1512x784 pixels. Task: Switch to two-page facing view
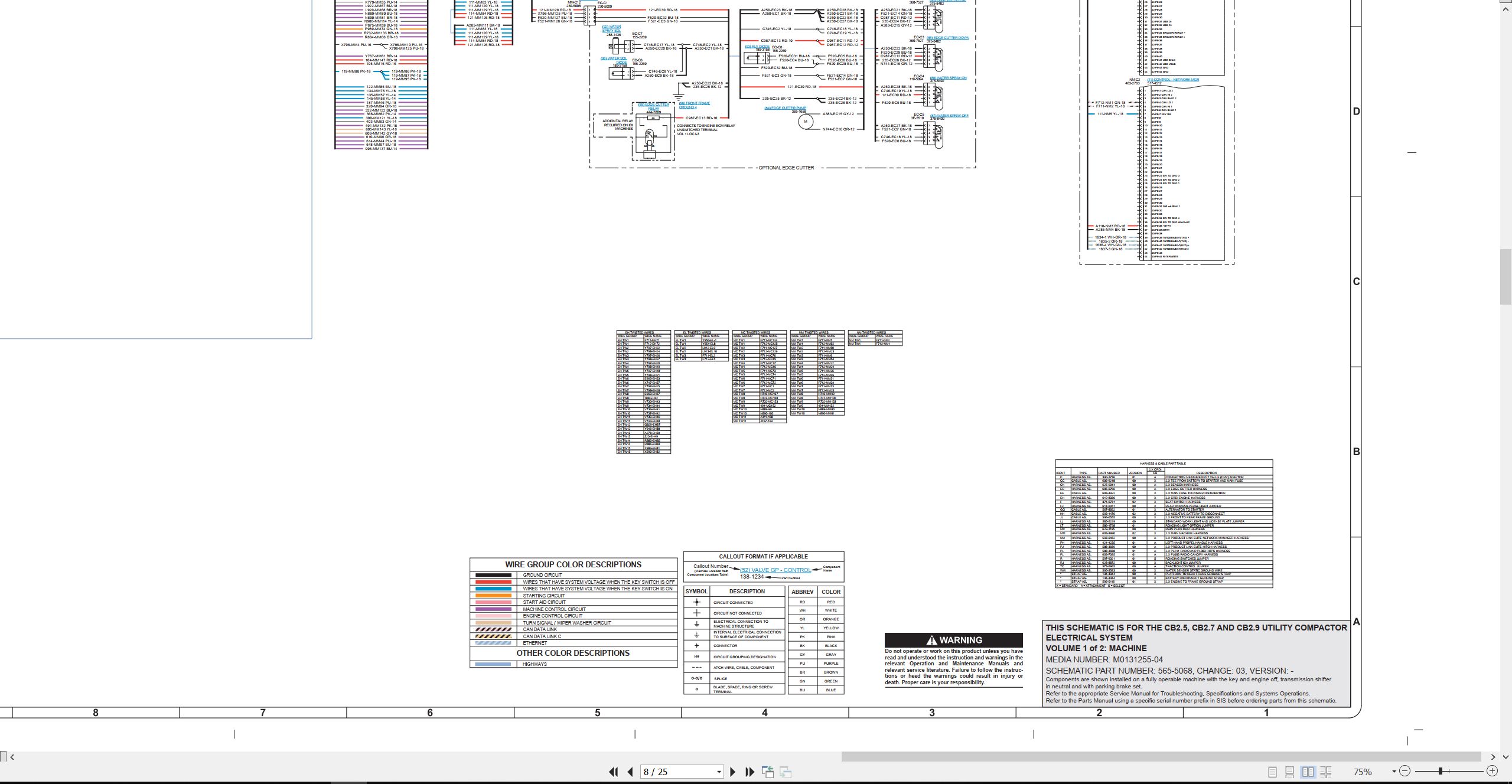click(1308, 772)
